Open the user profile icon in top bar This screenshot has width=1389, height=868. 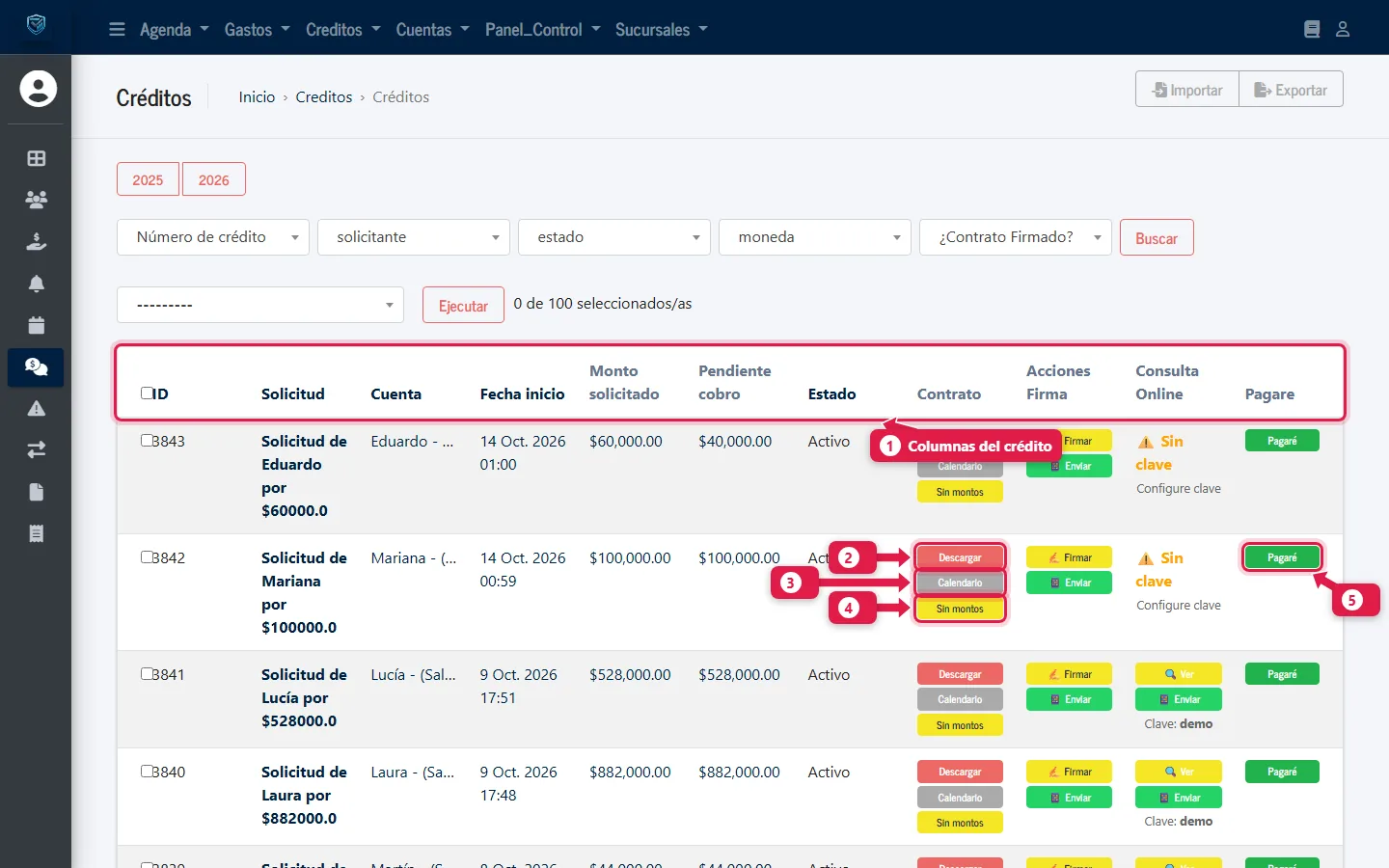(x=1343, y=29)
